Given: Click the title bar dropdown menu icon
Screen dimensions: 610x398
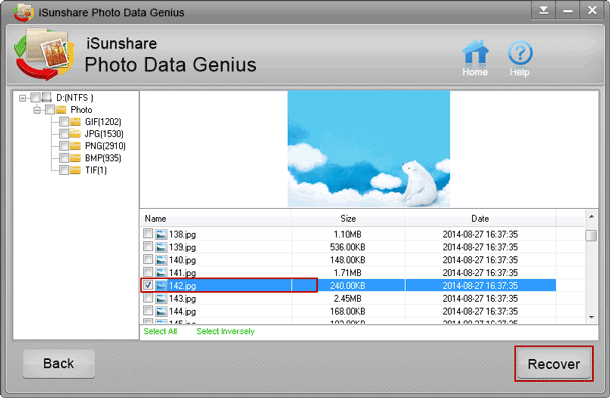Looking at the screenshot, I should pyautogui.click(x=543, y=11).
